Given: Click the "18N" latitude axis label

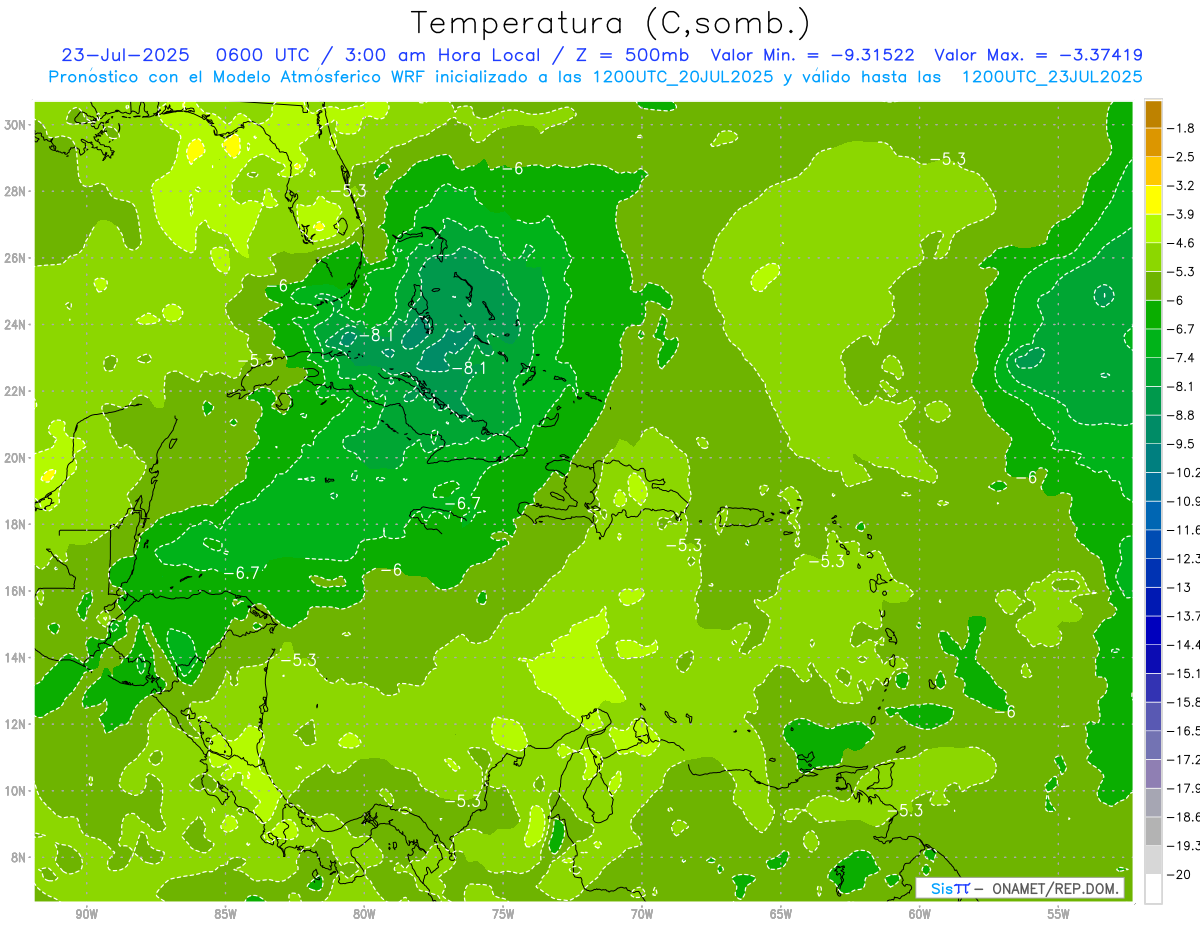Looking at the screenshot, I should 16,524.
